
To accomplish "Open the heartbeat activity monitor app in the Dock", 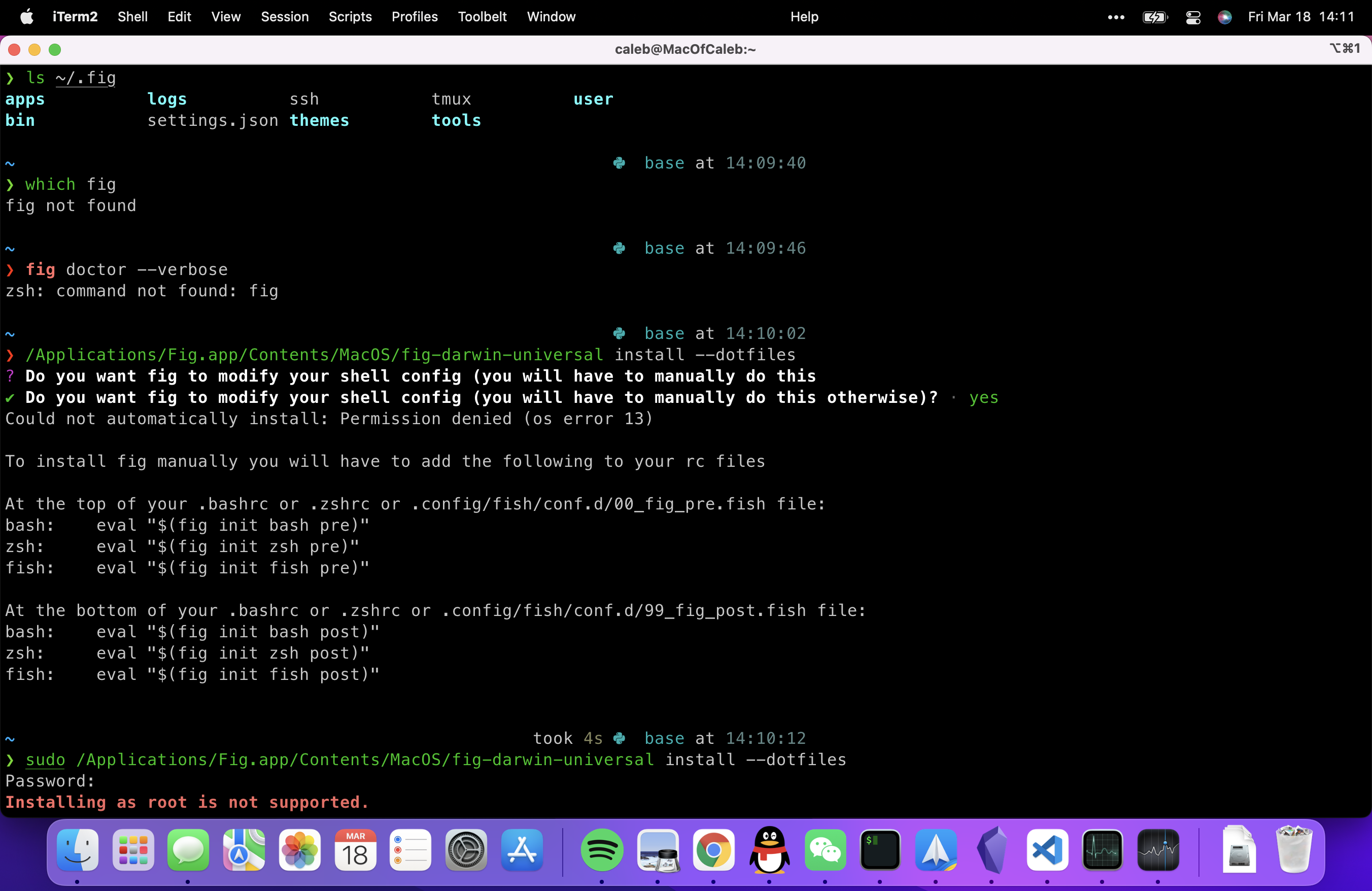I will (x=1102, y=852).
